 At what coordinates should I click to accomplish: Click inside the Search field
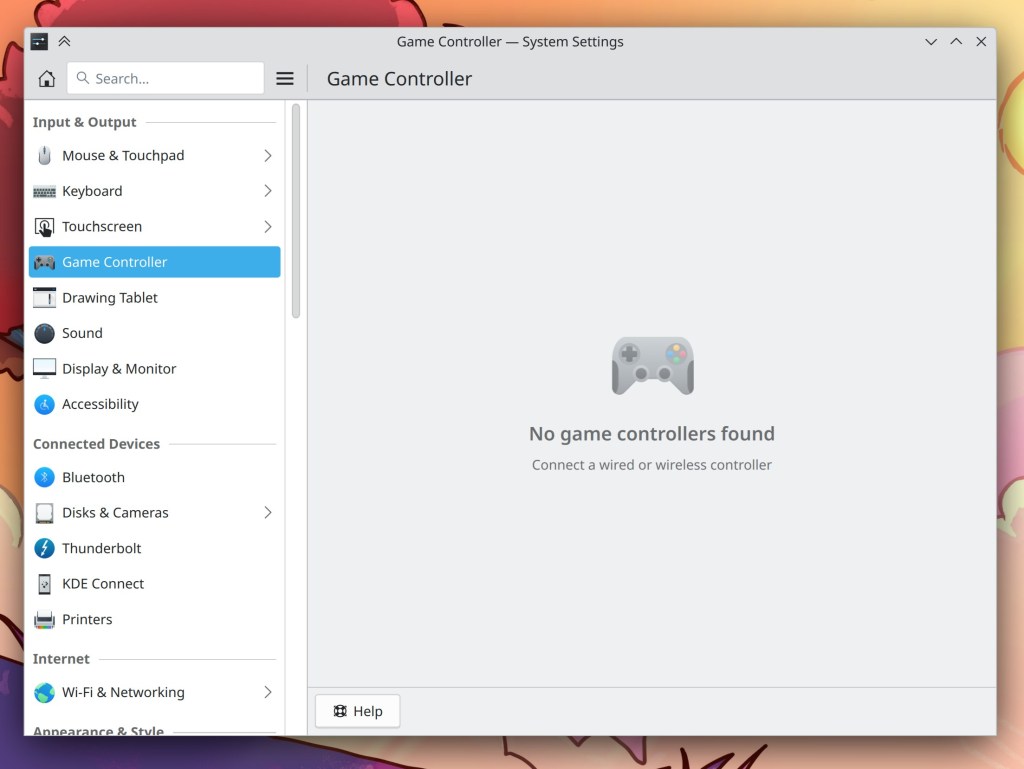(x=165, y=78)
